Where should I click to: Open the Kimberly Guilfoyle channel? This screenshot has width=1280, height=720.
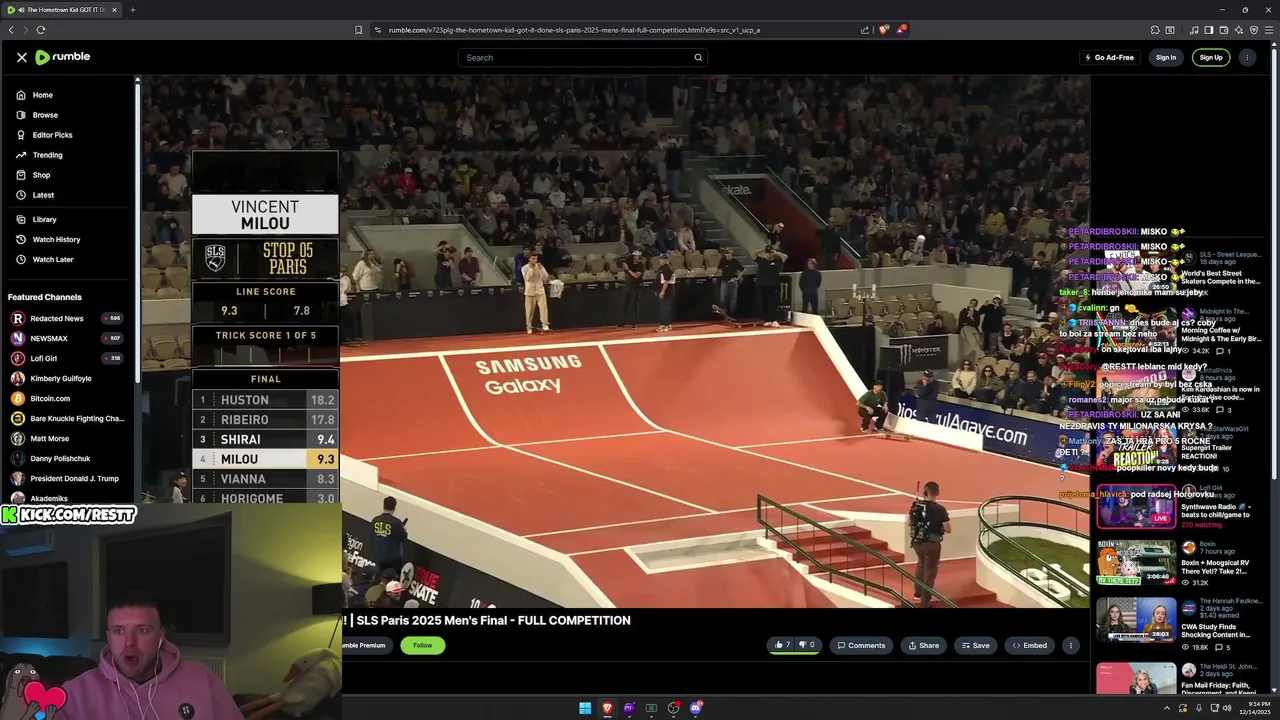point(60,378)
